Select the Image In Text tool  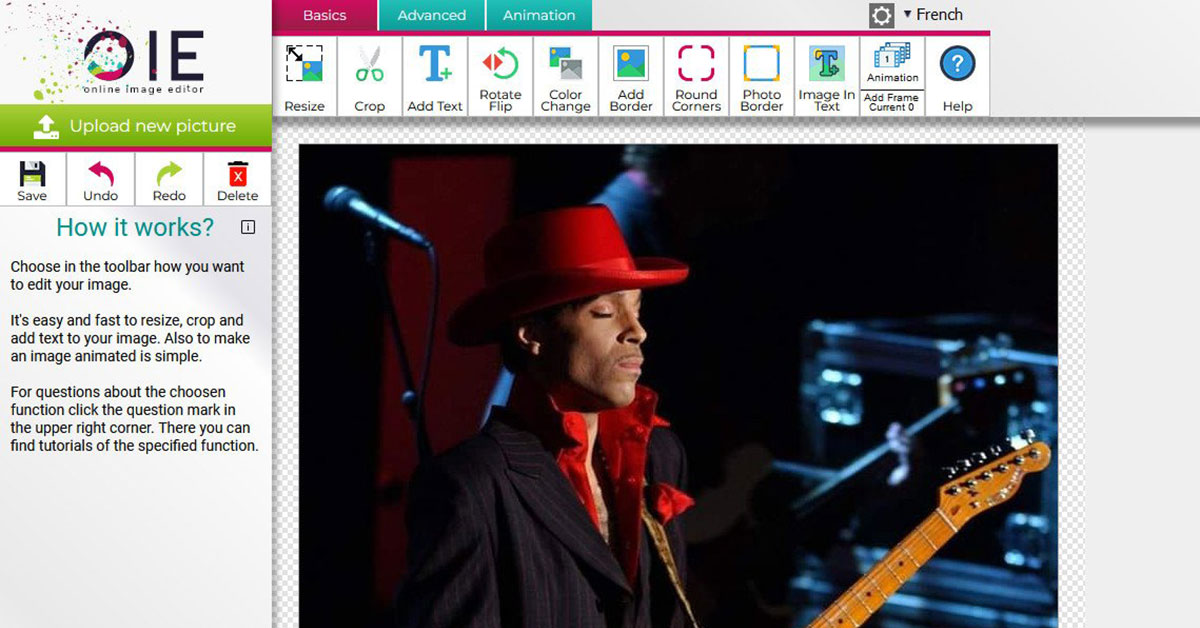[x=826, y=76]
